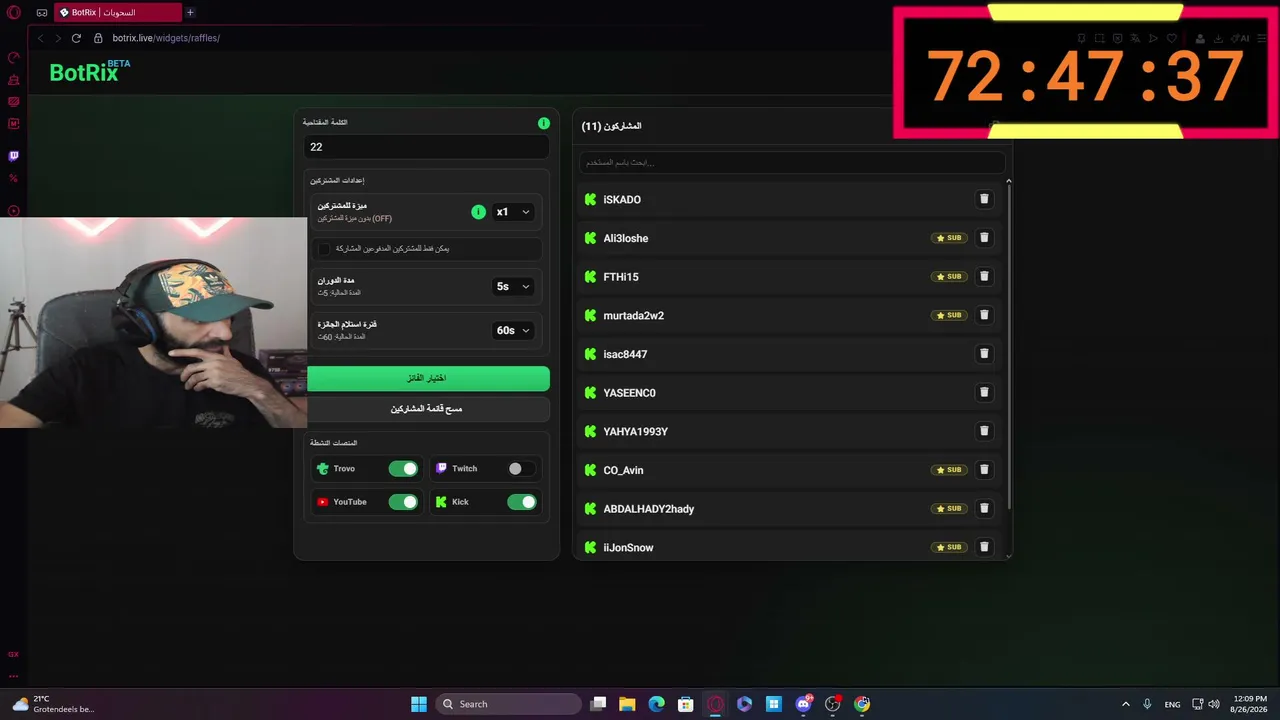
Task: Click the browser back arrow
Action: 41,38
